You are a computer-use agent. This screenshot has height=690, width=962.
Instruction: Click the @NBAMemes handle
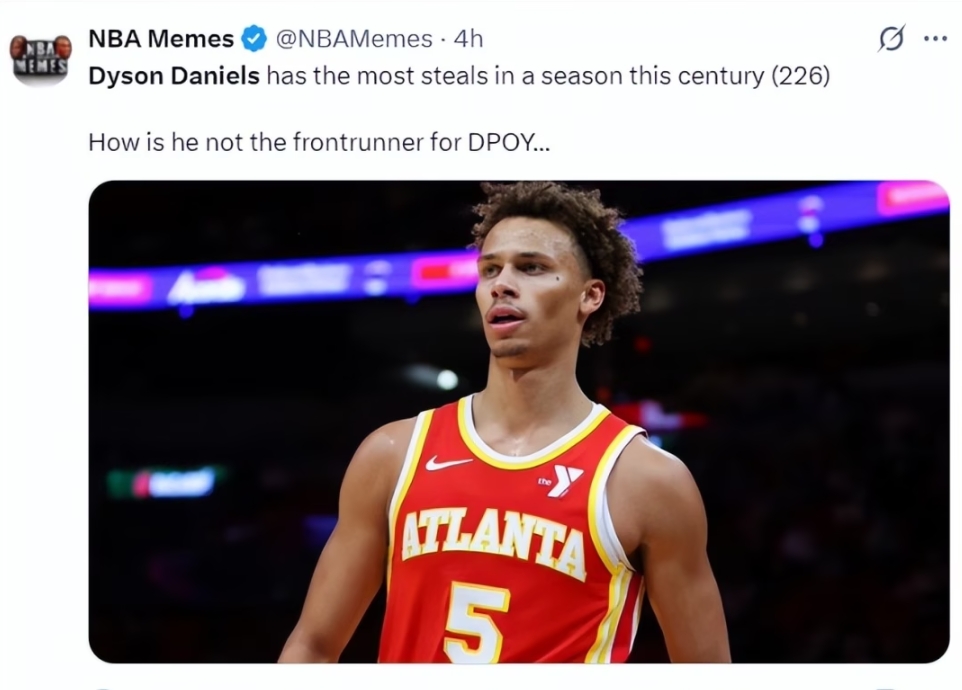coord(354,39)
